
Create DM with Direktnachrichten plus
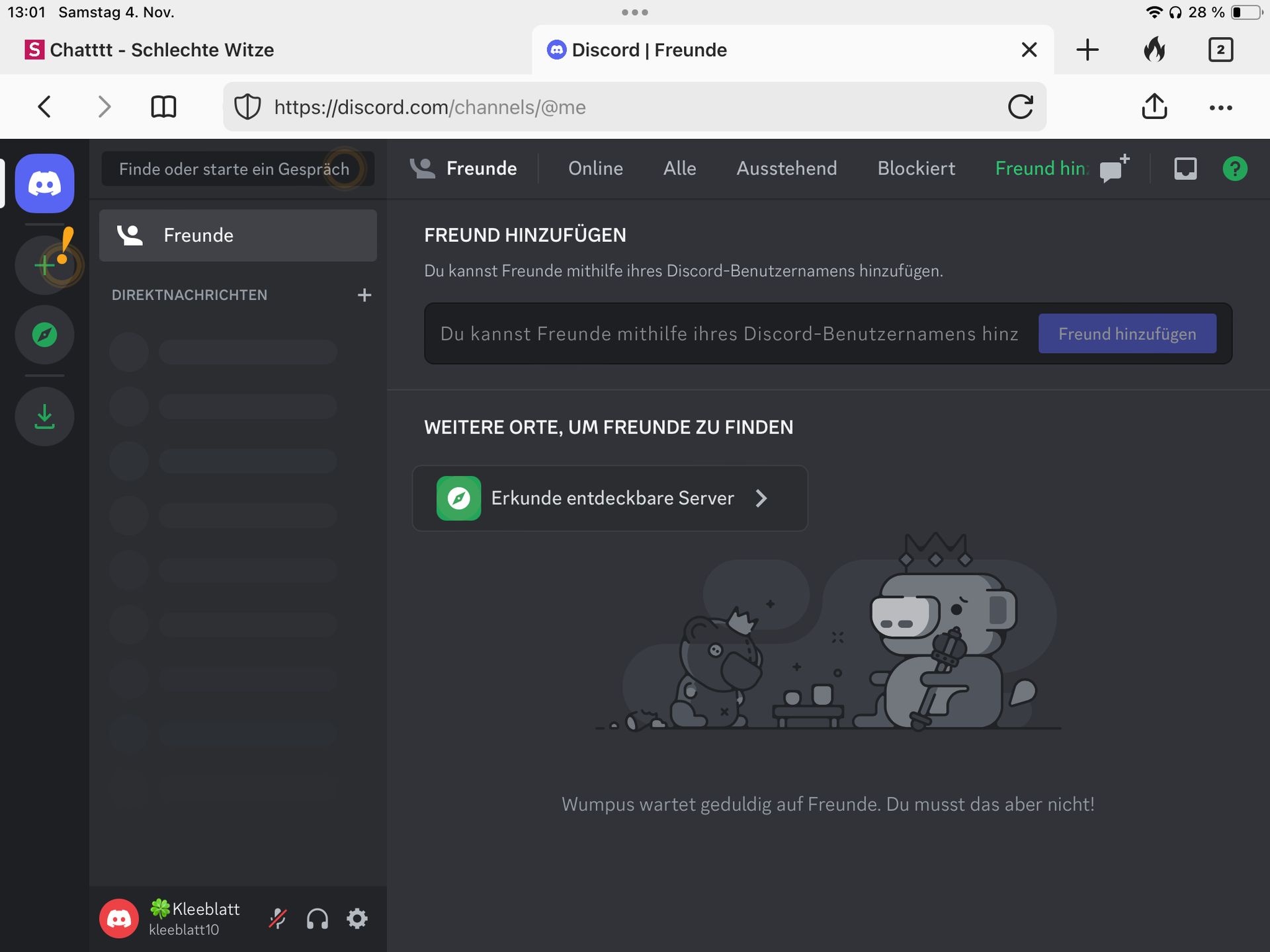[x=364, y=295]
